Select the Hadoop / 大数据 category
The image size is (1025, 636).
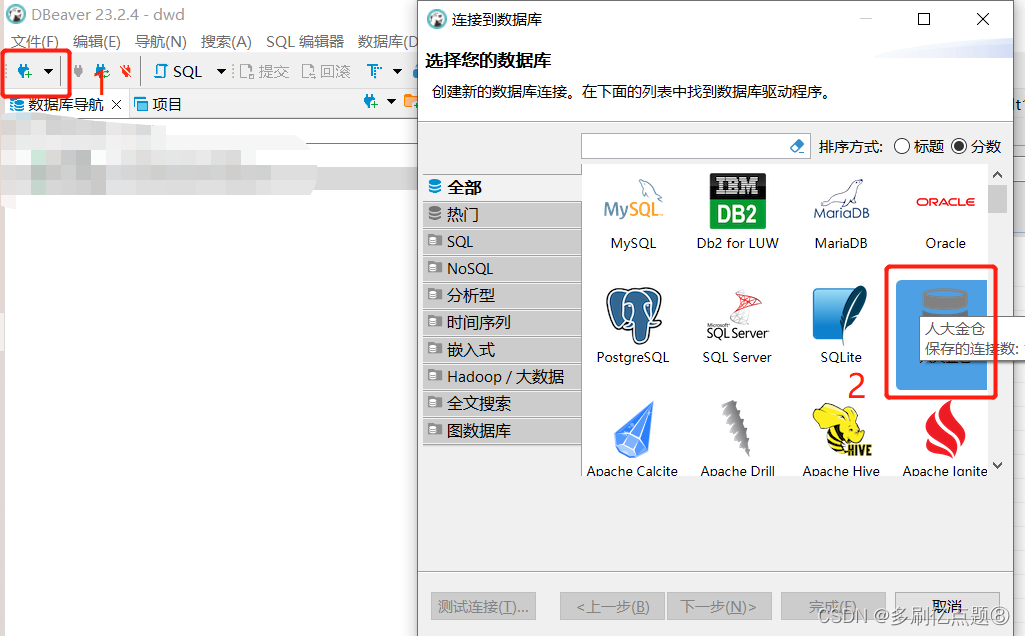pyautogui.click(x=502, y=377)
